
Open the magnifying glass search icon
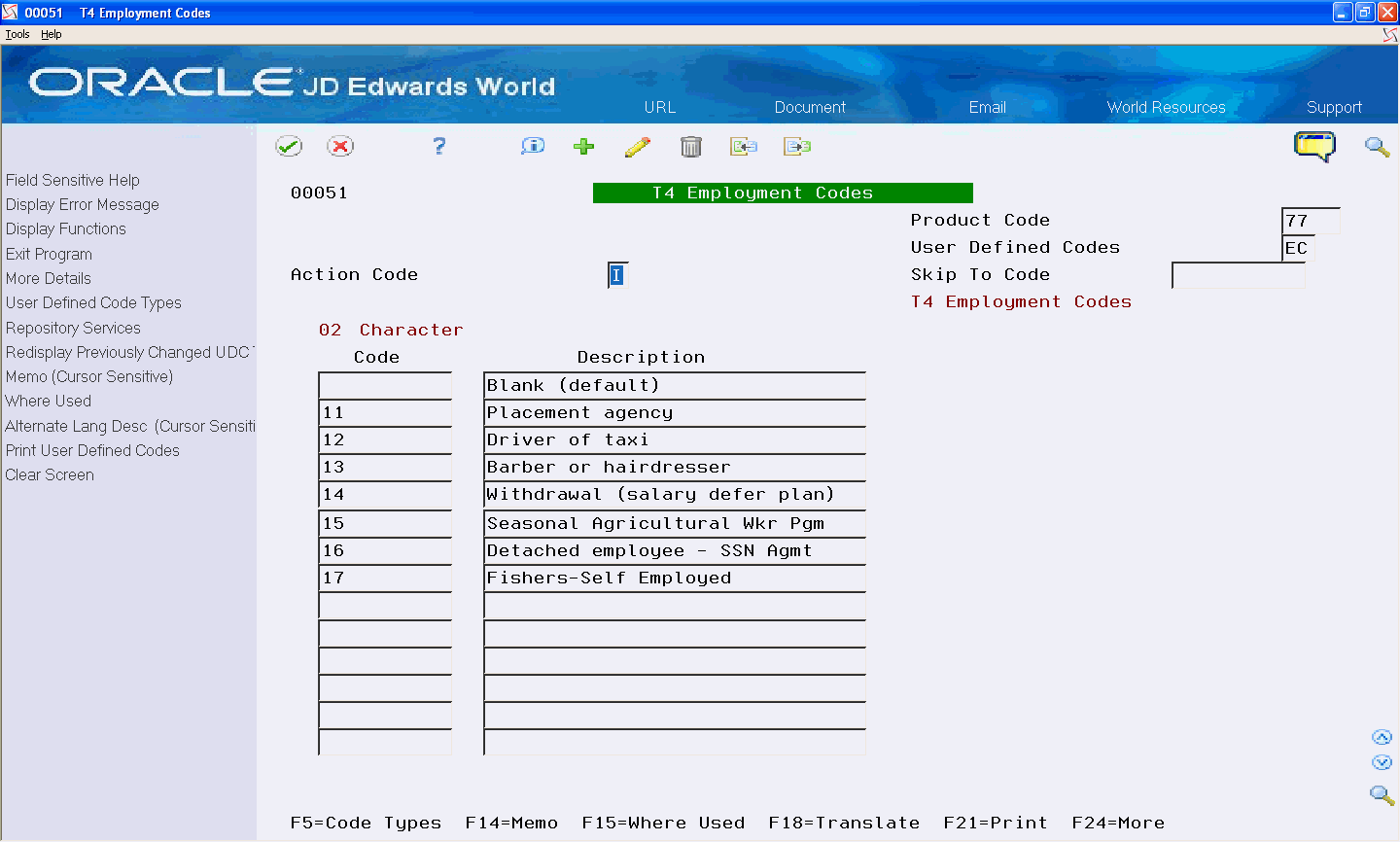1377,147
